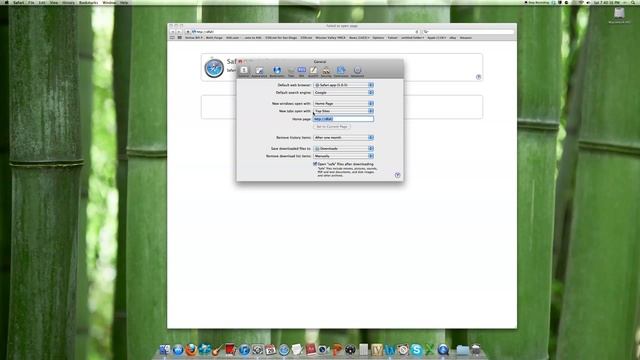Viewport: 640px width, 360px height.
Task: Open Remove download list items dropdown
Action: pos(343,156)
